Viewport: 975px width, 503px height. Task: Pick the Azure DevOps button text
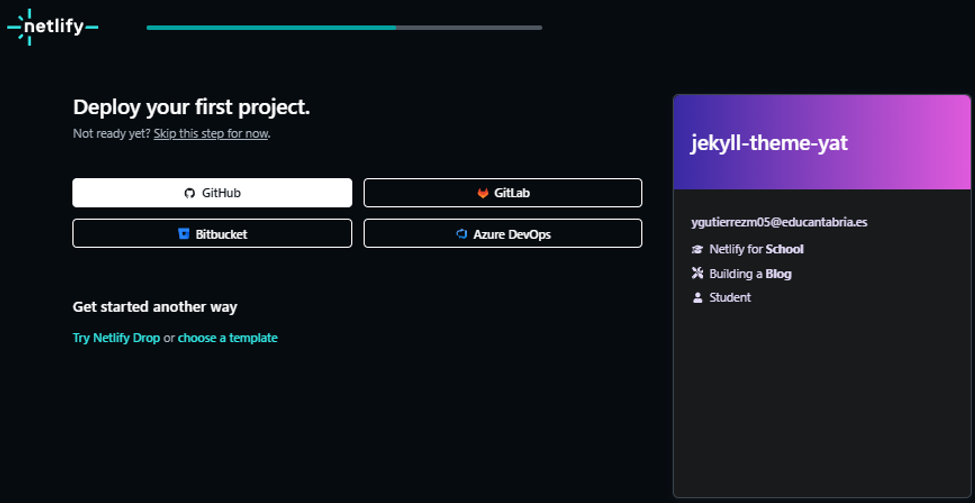click(x=512, y=234)
